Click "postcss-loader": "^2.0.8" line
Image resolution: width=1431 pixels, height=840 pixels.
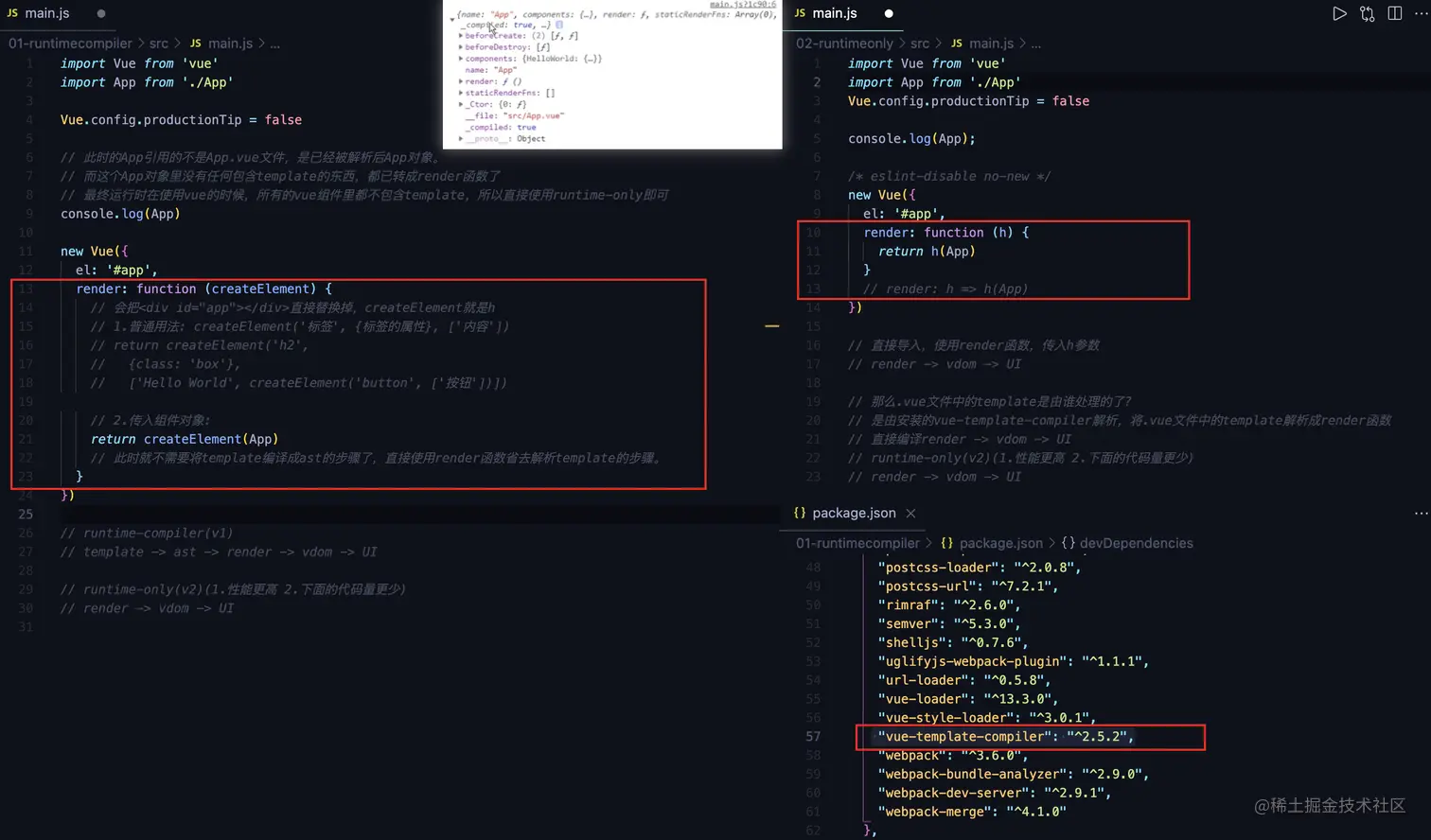[x=980, y=567]
